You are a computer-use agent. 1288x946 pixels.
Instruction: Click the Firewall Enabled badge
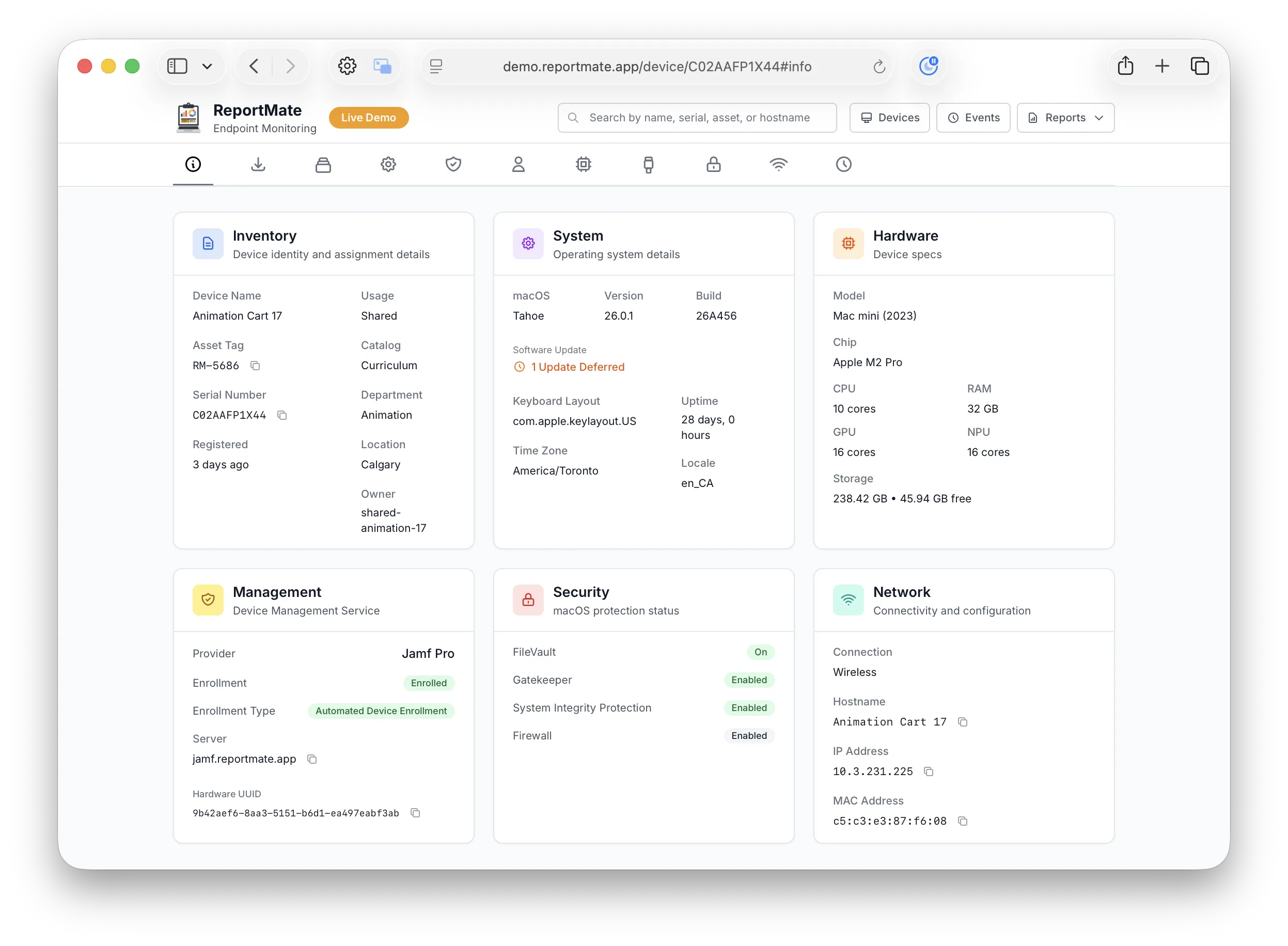point(749,736)
